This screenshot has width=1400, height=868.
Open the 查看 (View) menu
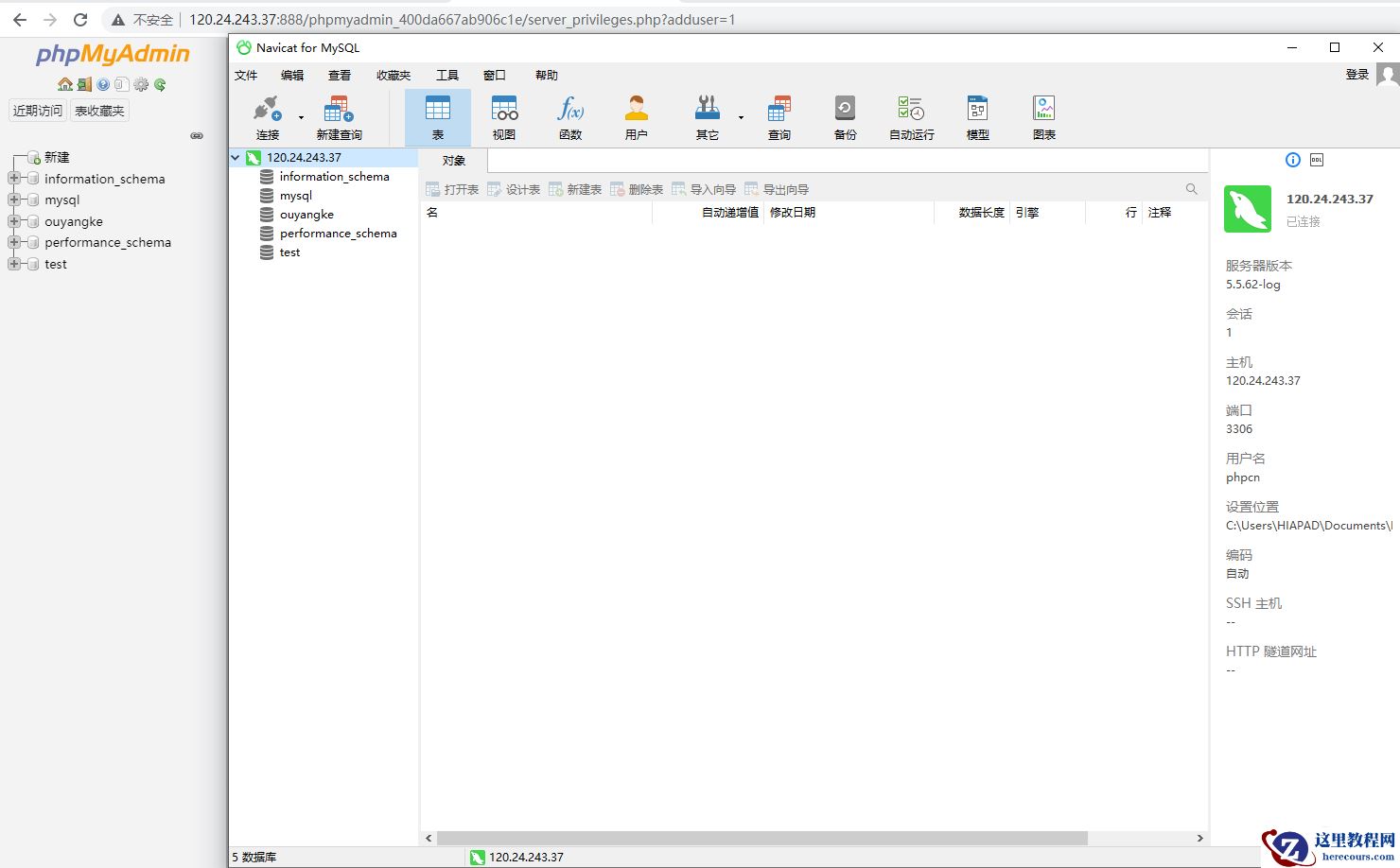click(340, 76)
